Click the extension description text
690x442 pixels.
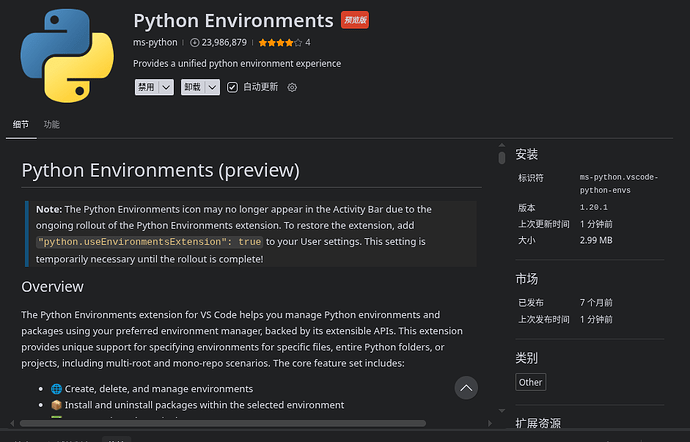[237, 63]
